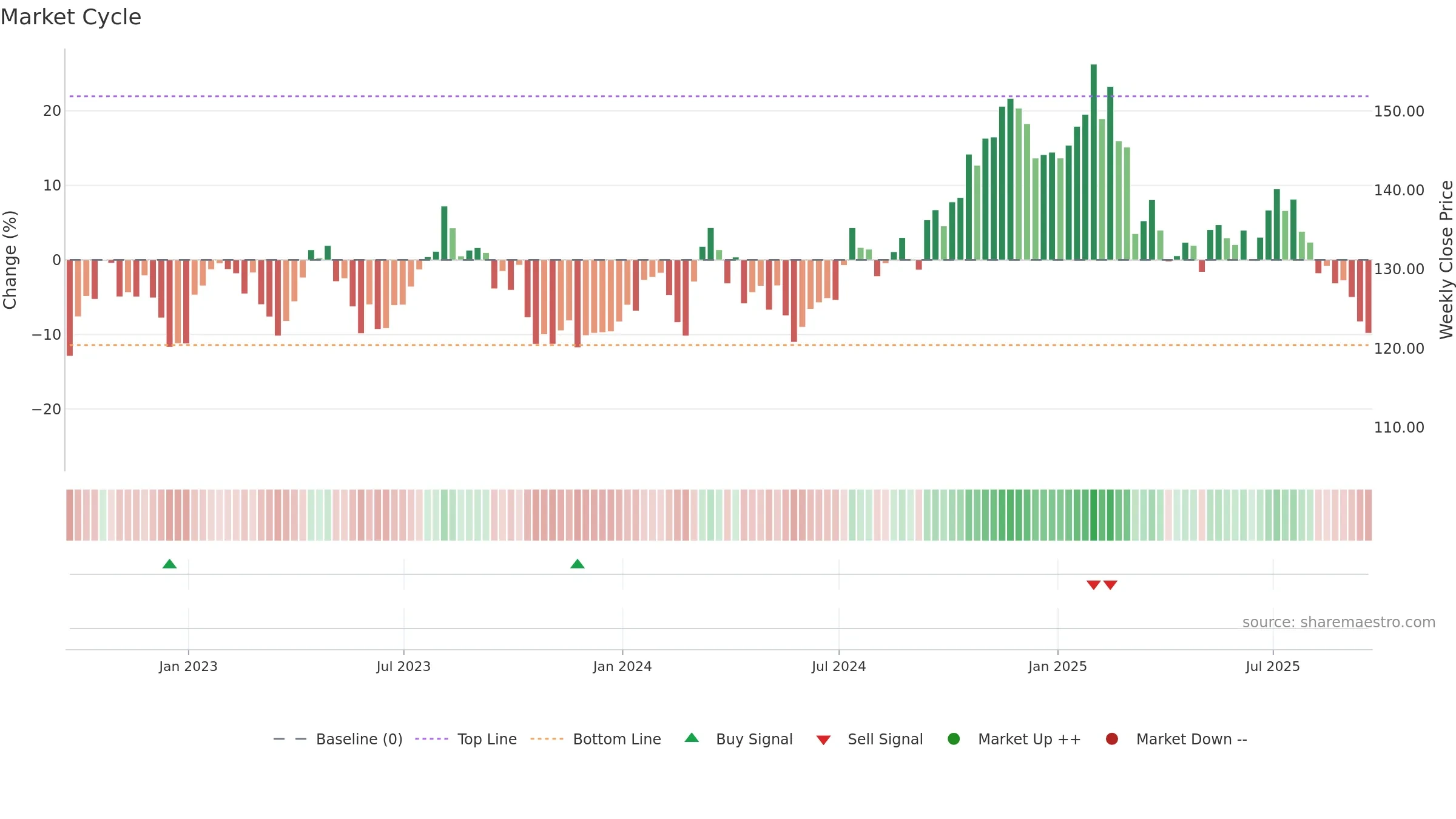Click the Baseline (0) legend entry
This screenshot has height=819, width=1456.
pos(338,739)
